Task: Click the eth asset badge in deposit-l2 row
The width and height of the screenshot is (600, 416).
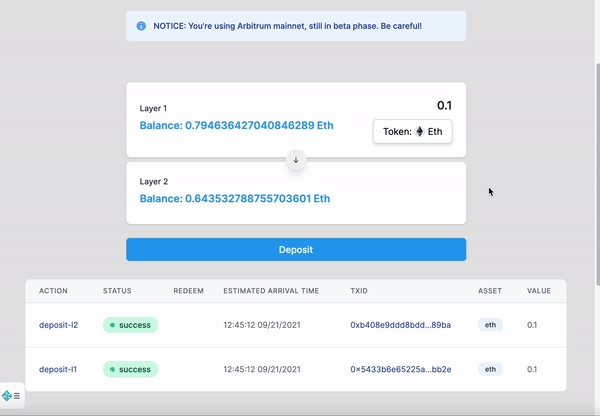Action: [x=490, y=325]
